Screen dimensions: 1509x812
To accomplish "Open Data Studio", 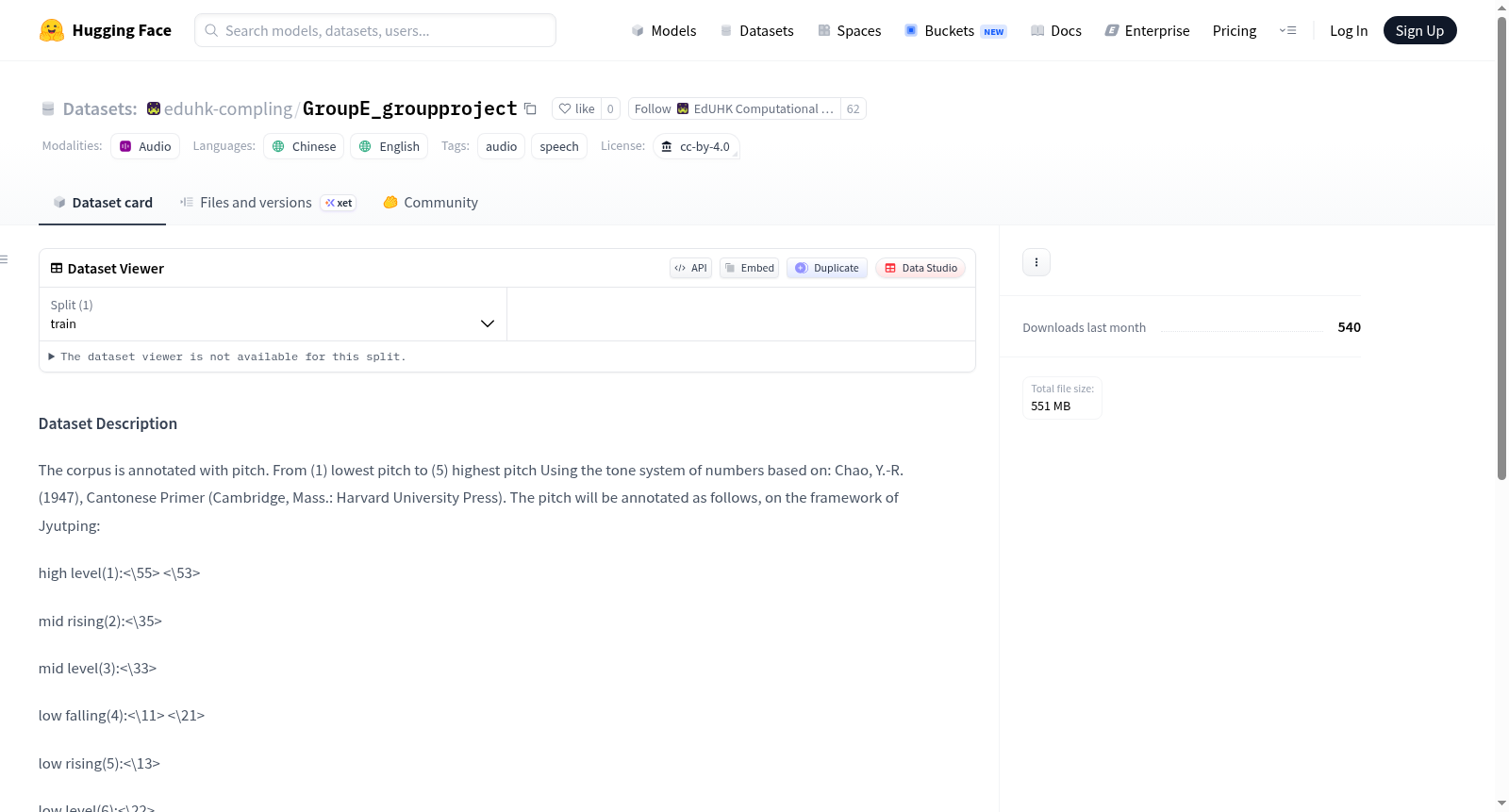I will tap(920, 268).
